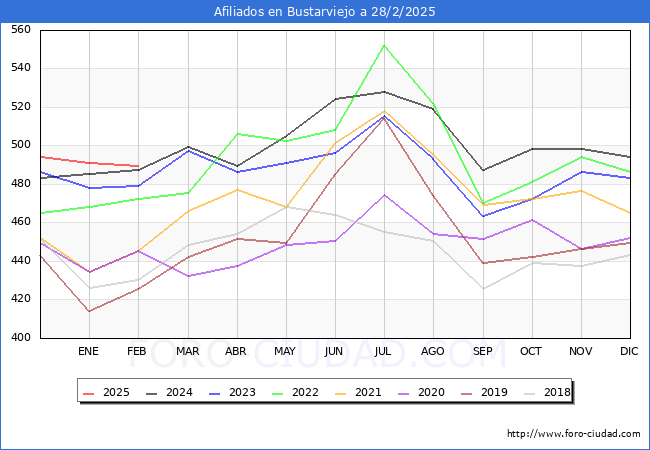The height and width of the screenshot is (450, 650).
Task: Click the 400 y-axis value
Action: tap(21, 337)
